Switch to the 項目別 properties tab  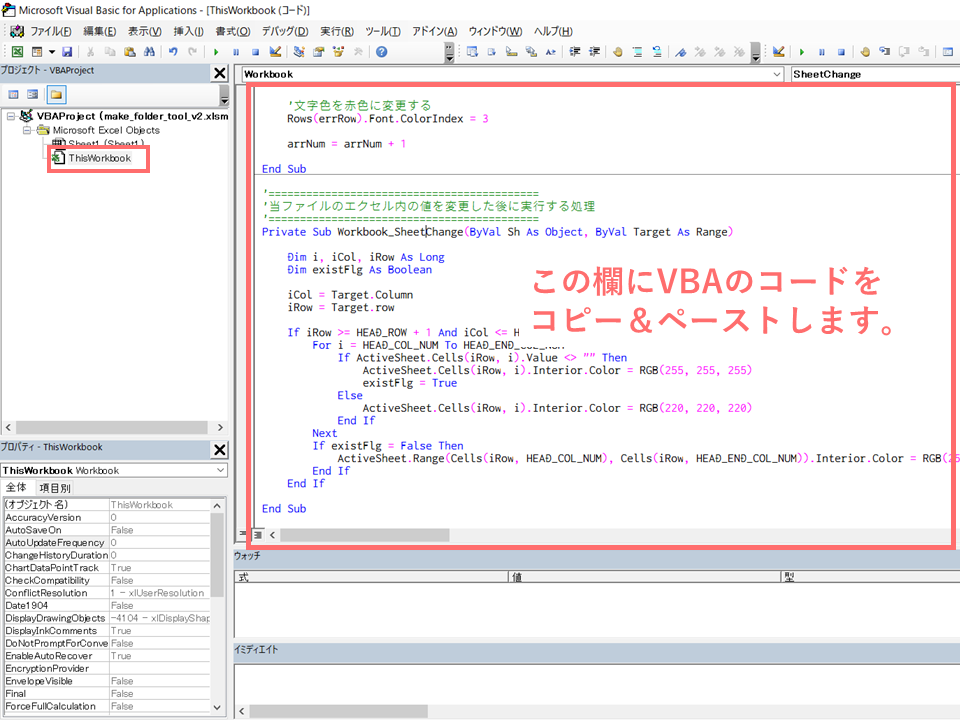(x=54, y=488)
